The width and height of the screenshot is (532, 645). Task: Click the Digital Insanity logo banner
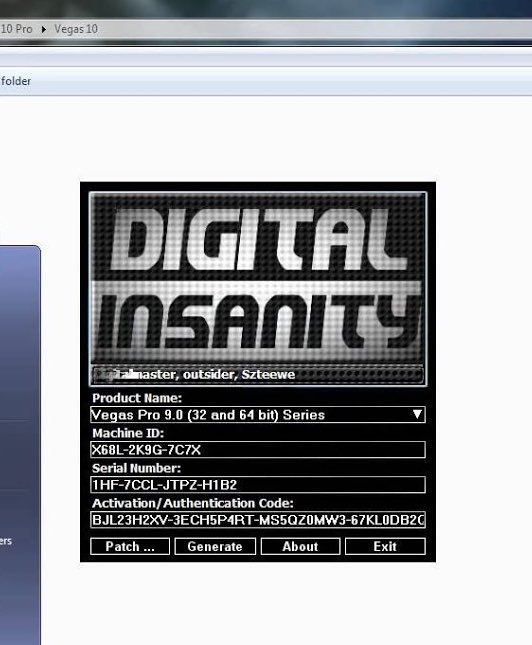(258, 280)
